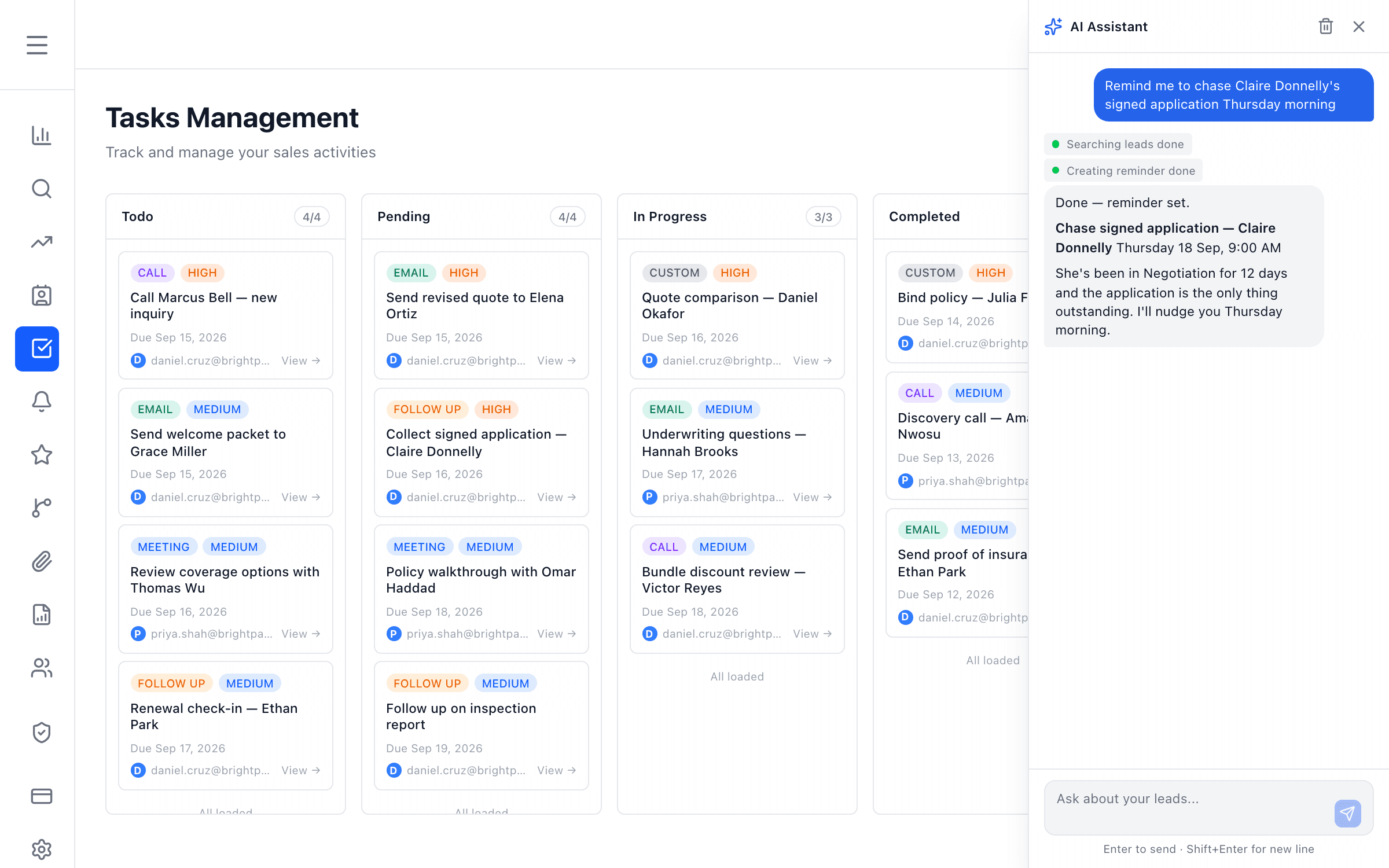Open View link on Claire Donnelly application task
Screen dimensions: 1389x868
pos(557,497)
